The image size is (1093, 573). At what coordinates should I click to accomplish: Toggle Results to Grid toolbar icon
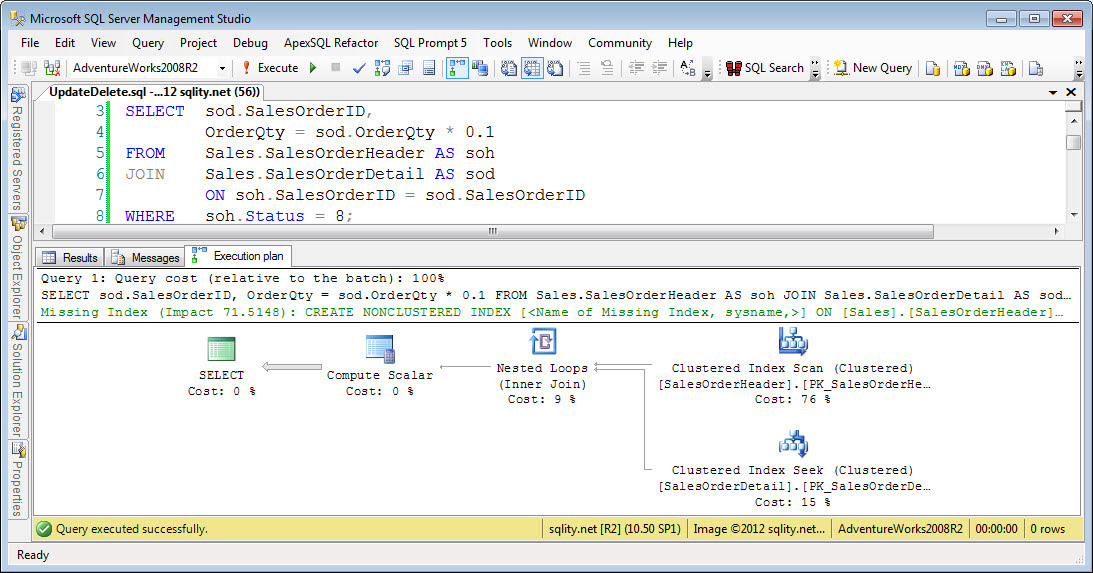[532, 68]
